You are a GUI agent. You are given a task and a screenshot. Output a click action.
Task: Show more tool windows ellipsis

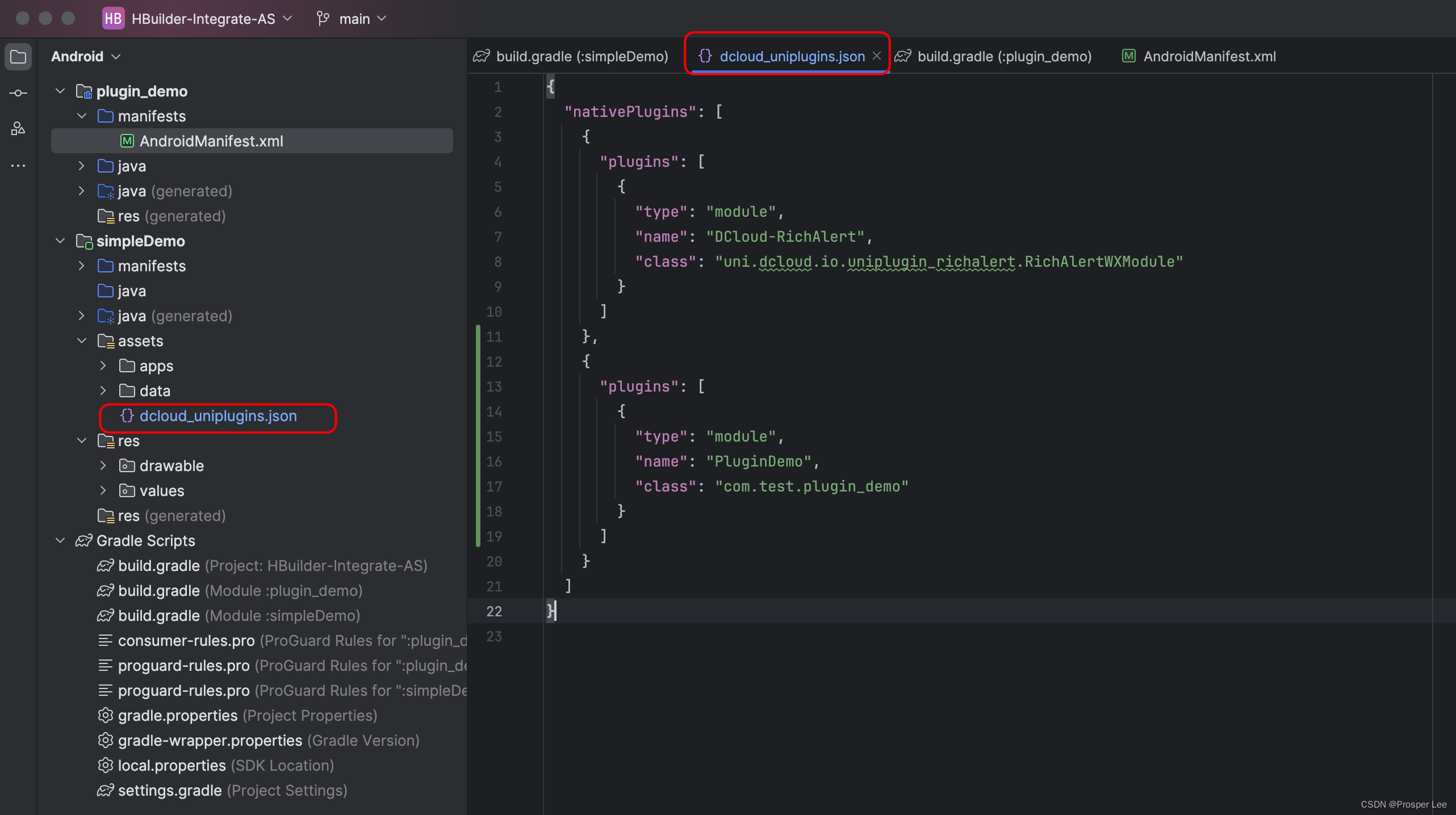[x=18, y=166]
